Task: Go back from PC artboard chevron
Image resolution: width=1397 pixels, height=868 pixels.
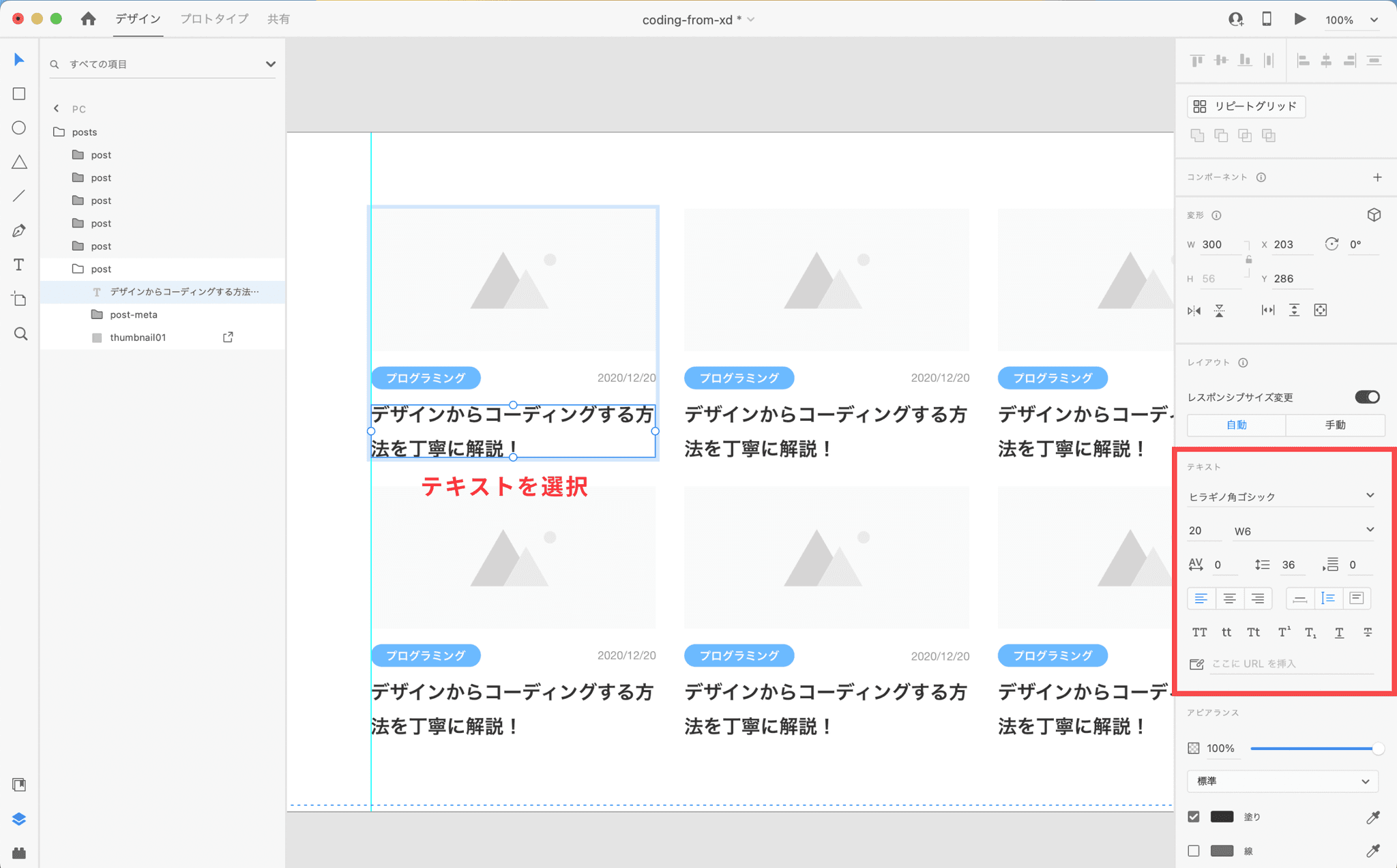Action: [x=57, y=109]
